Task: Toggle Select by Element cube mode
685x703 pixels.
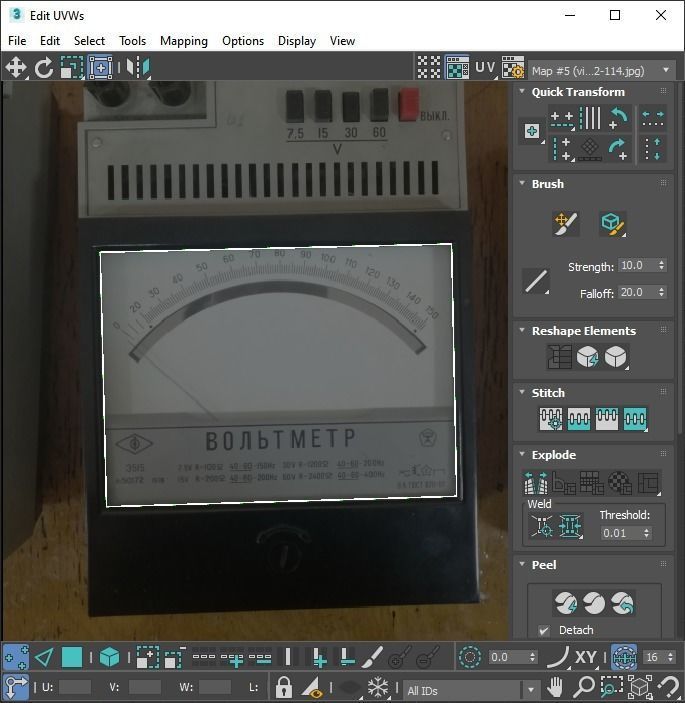Action: 109,658
